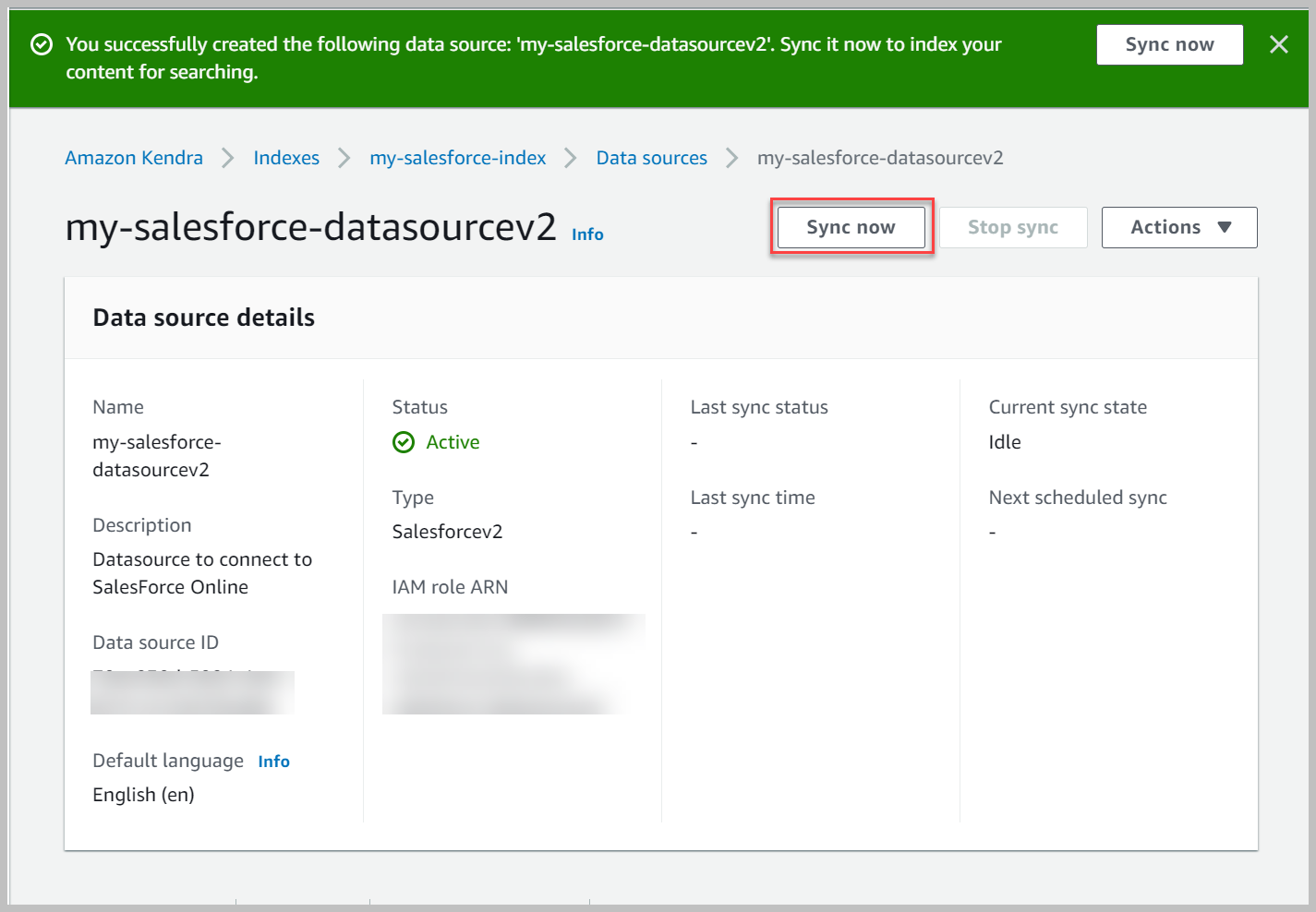Navigate to Indexes breadcrumb link
The image size is (1316, 912).
tap(286, 158)
